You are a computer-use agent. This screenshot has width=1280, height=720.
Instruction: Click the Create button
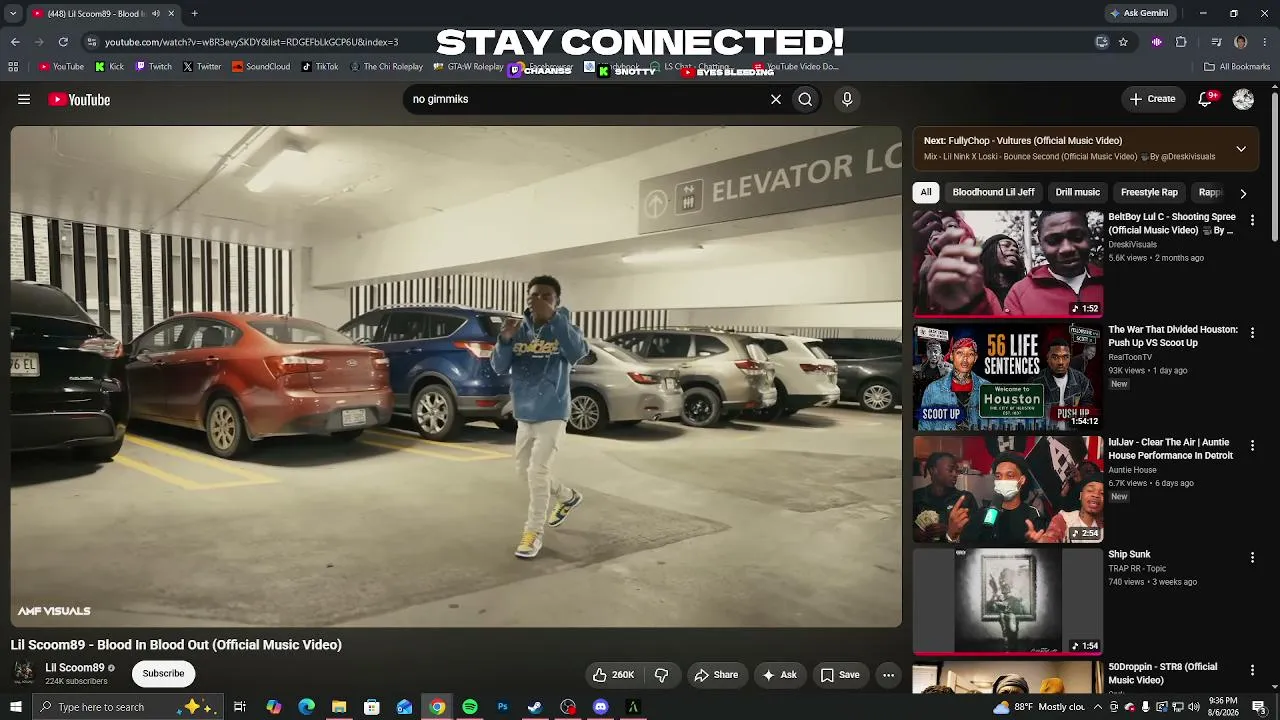[1152, 99]
